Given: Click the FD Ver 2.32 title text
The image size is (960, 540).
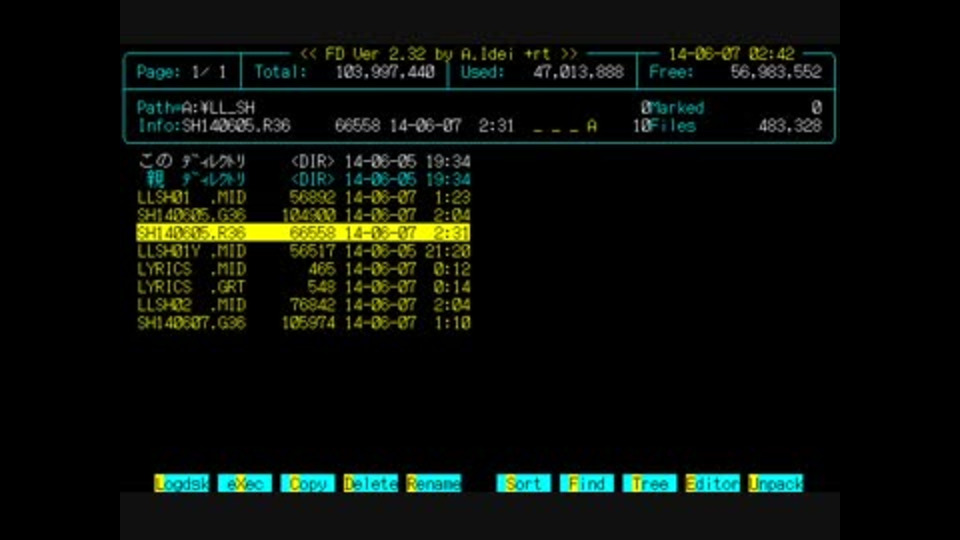Looking at the screenshot, I should 438,54.
